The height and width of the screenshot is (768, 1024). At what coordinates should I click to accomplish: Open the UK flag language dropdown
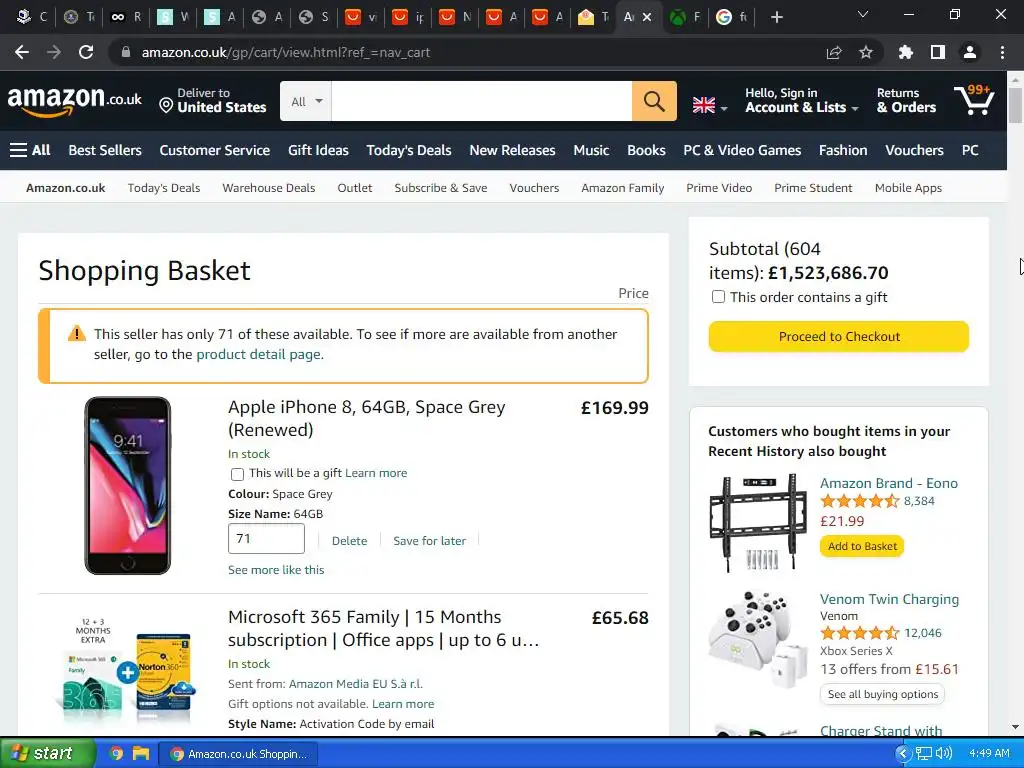click(710, 104)
